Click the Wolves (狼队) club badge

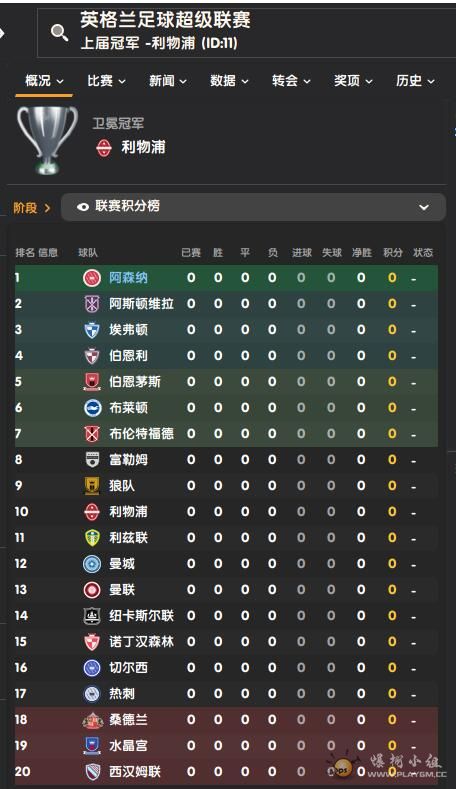tap(92, 486)
